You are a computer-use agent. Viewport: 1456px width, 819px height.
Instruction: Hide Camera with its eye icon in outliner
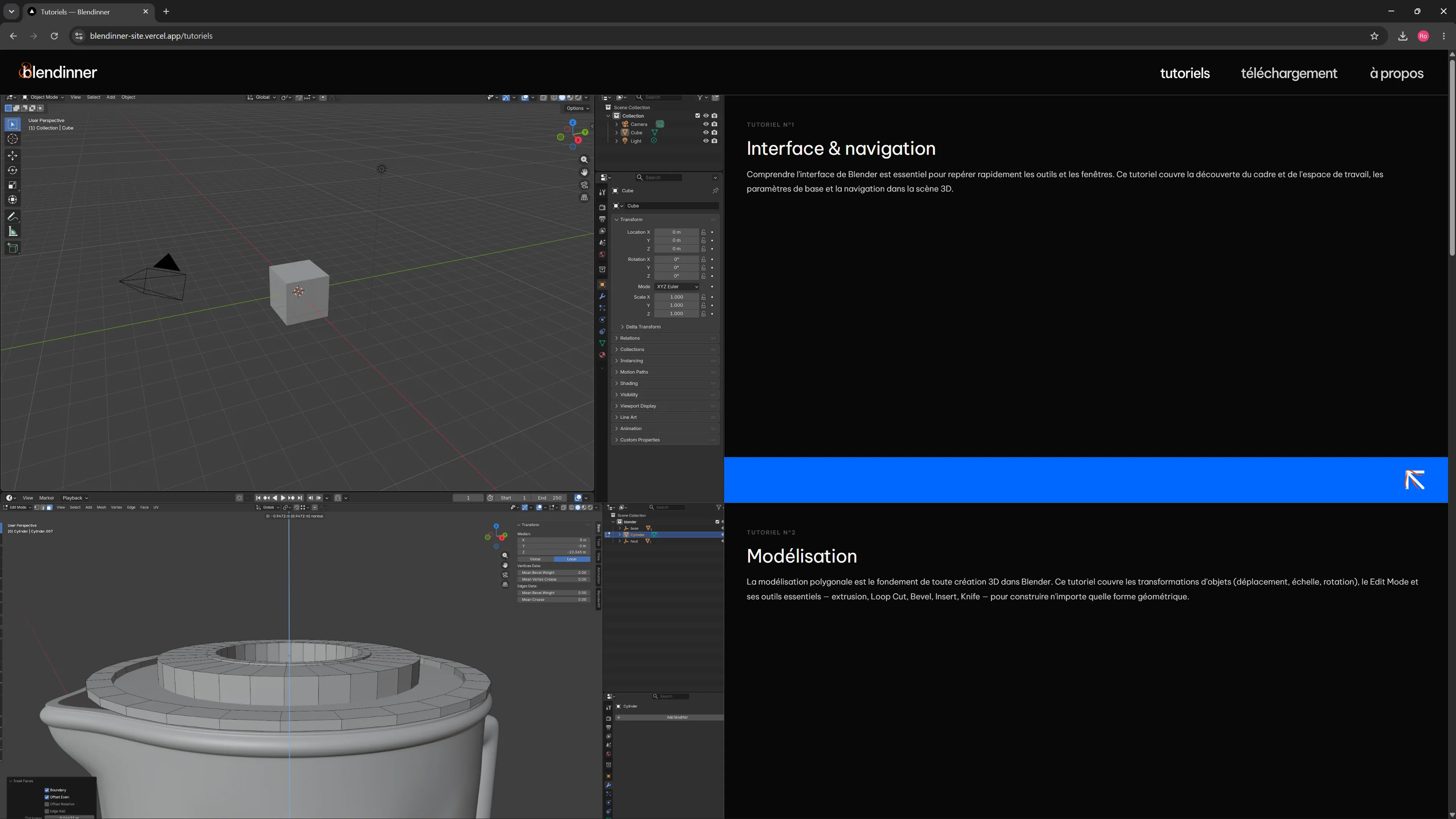pos(705,124)
